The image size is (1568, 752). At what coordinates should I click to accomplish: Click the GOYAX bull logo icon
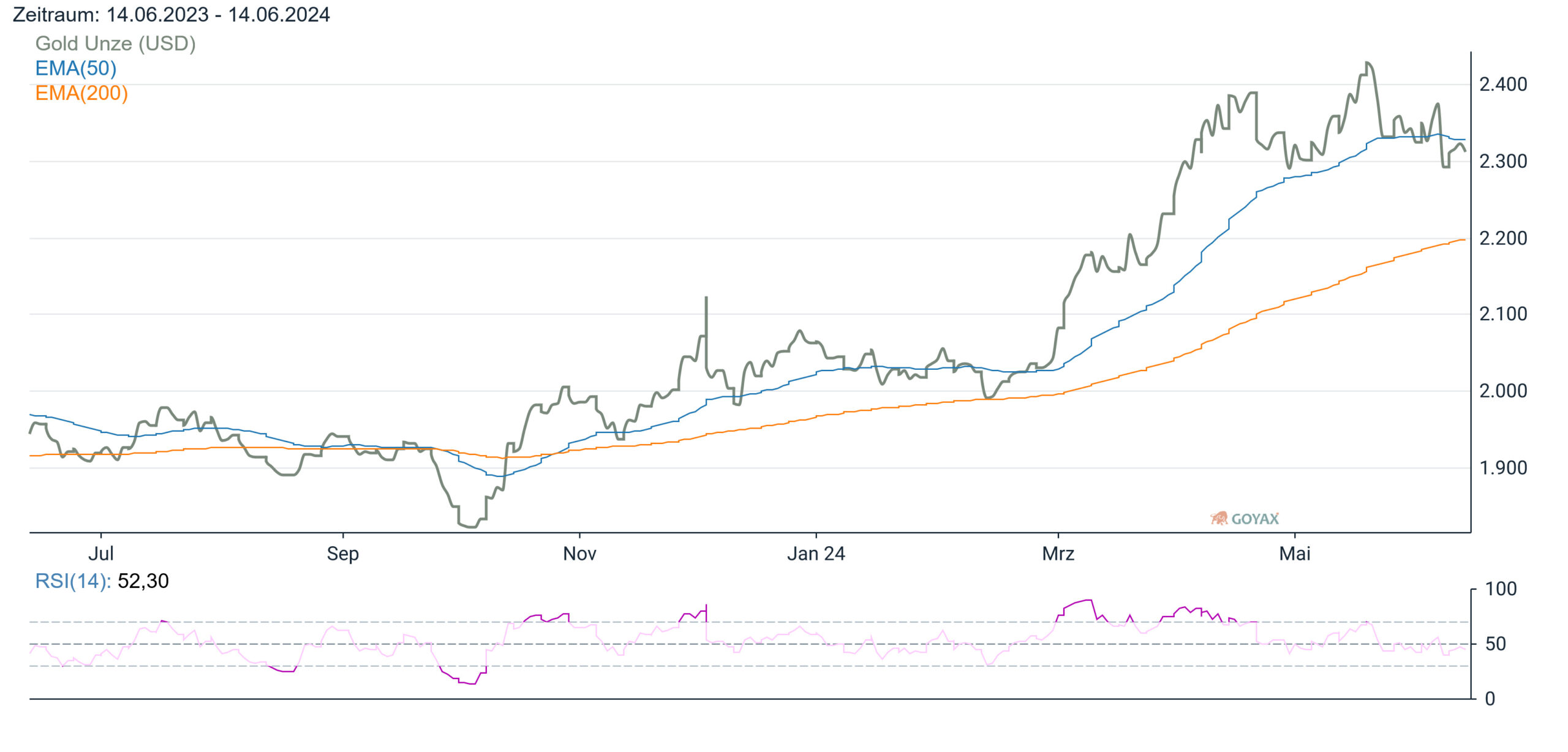pyautogui.click(x=1219, y=519)
